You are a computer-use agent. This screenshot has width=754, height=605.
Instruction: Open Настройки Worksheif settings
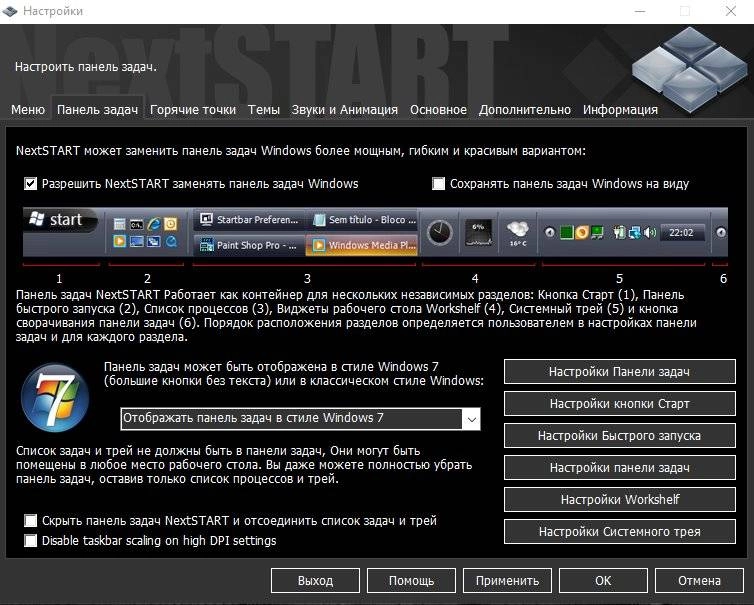(619, 500)
